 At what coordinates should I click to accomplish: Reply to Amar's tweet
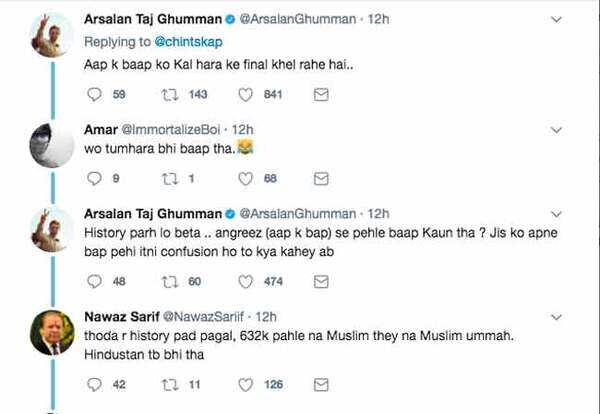(x=96, y=179)
